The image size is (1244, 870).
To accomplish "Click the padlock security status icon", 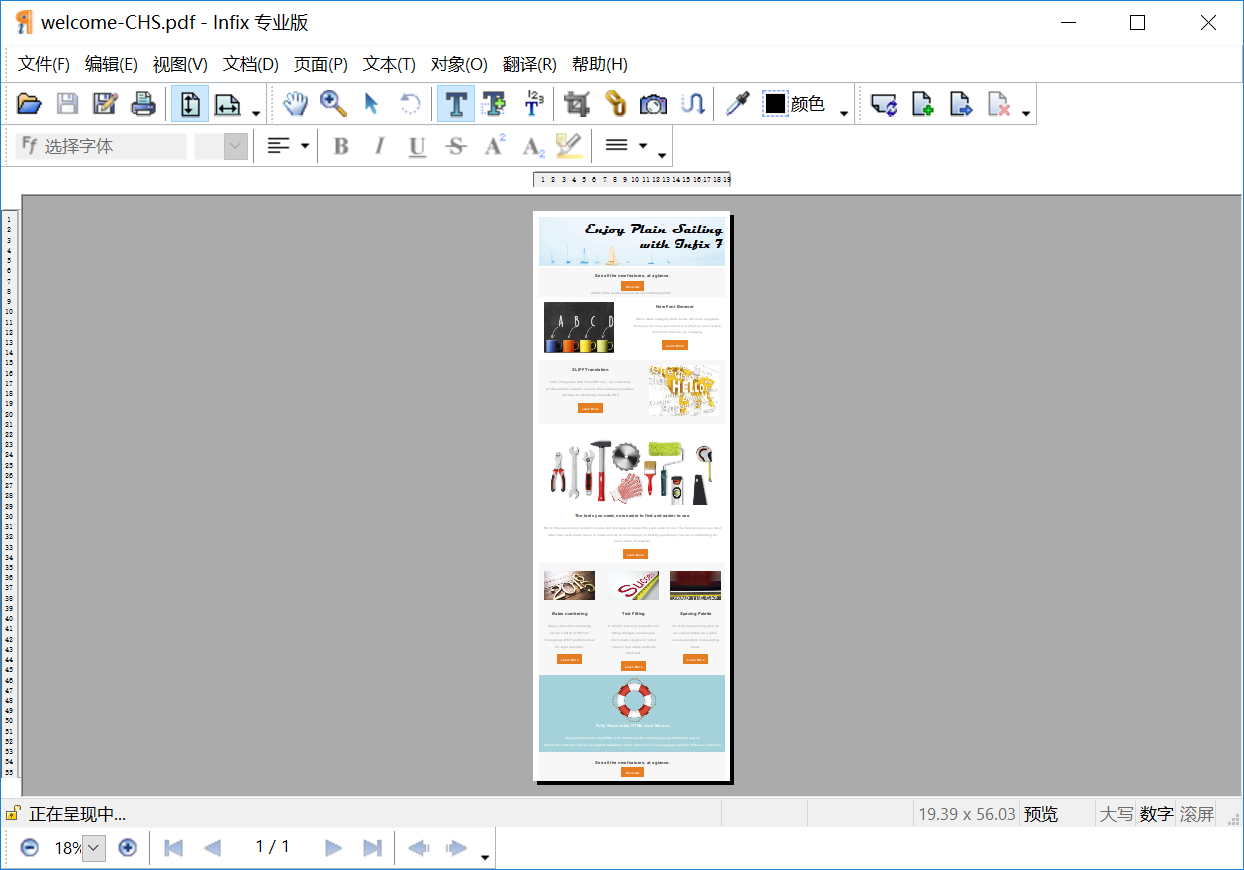I will (x=13, y=814).
